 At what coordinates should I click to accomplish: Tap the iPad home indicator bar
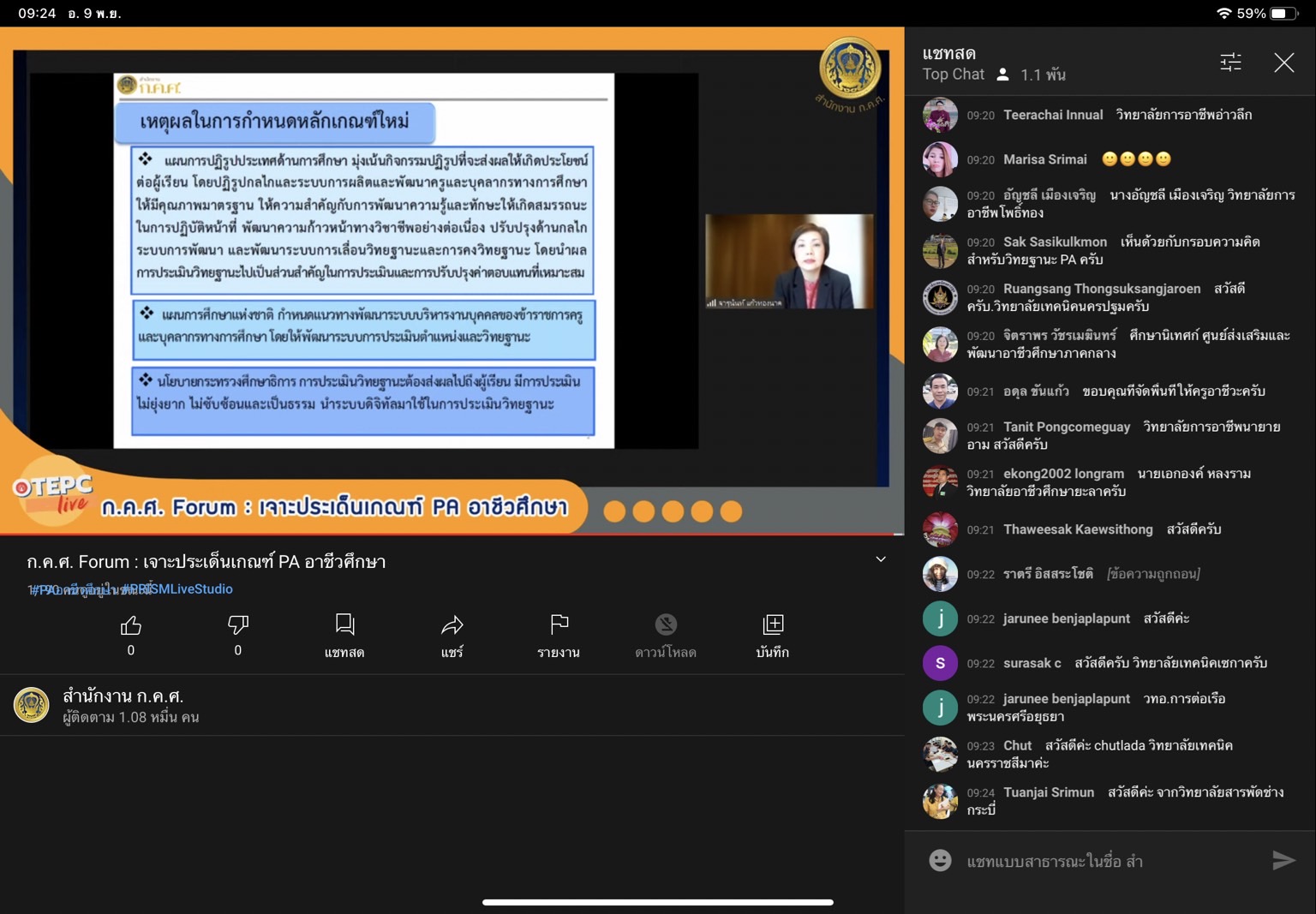pyautogui.click(x=658, y=901)
